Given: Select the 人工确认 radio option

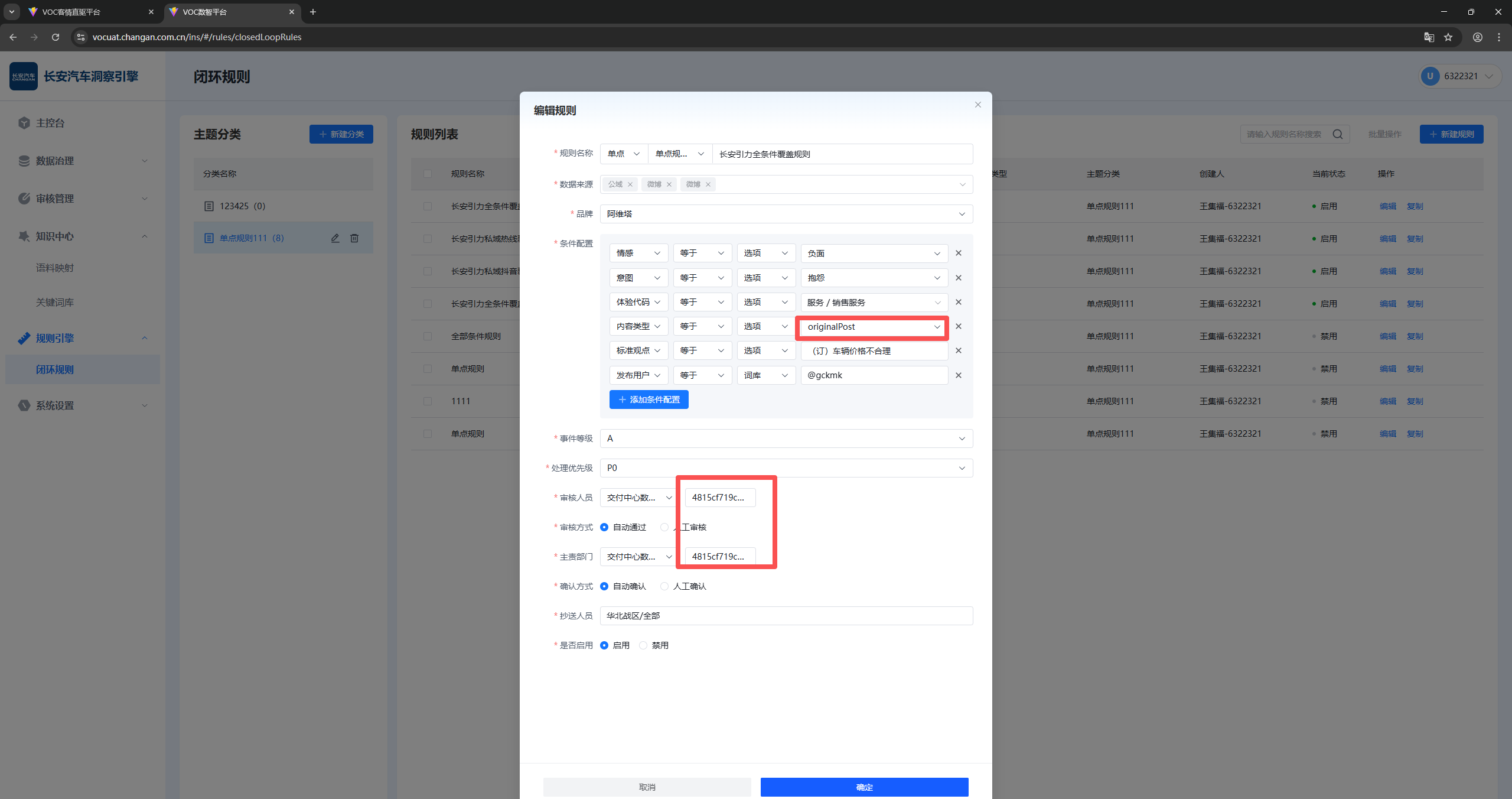Looking at the screenshot, I should coord(664,586).
